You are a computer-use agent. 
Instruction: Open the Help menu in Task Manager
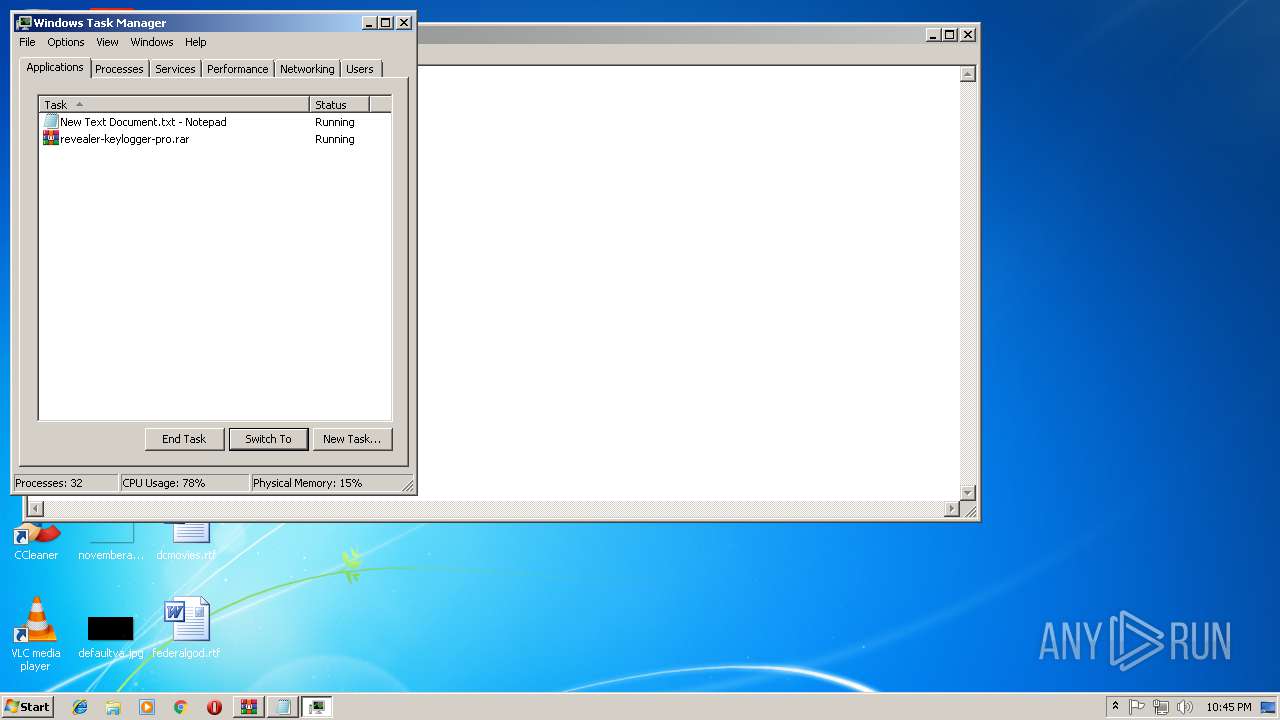(196, 42)
